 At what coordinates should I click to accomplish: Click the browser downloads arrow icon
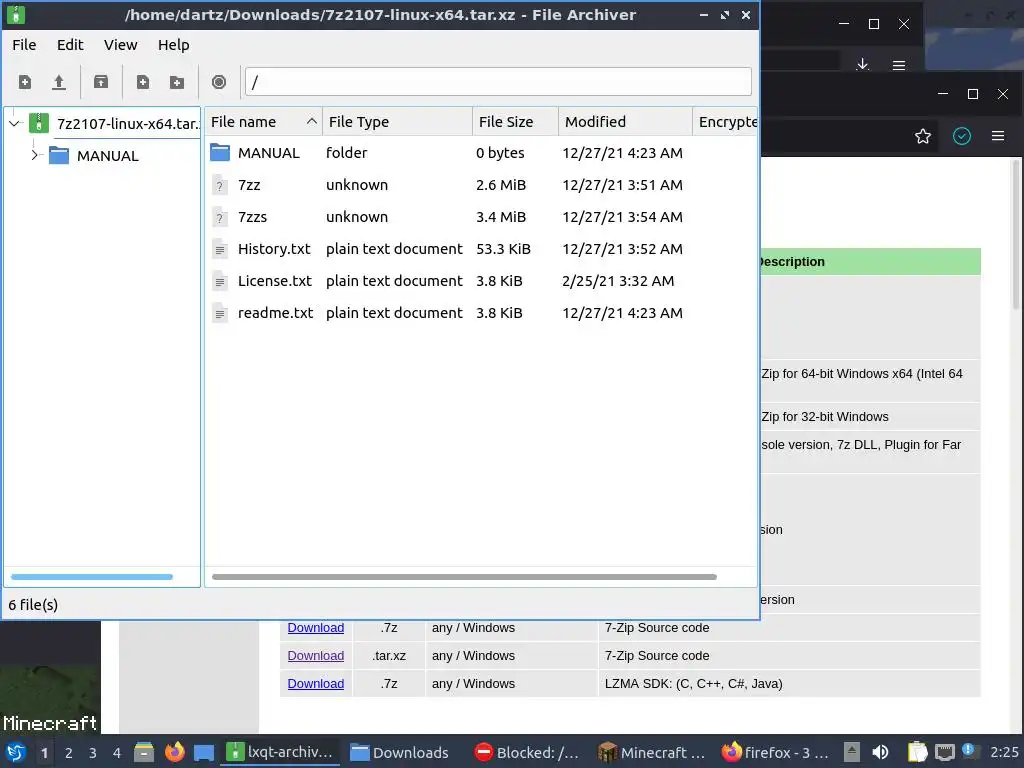tap(863, 64)
